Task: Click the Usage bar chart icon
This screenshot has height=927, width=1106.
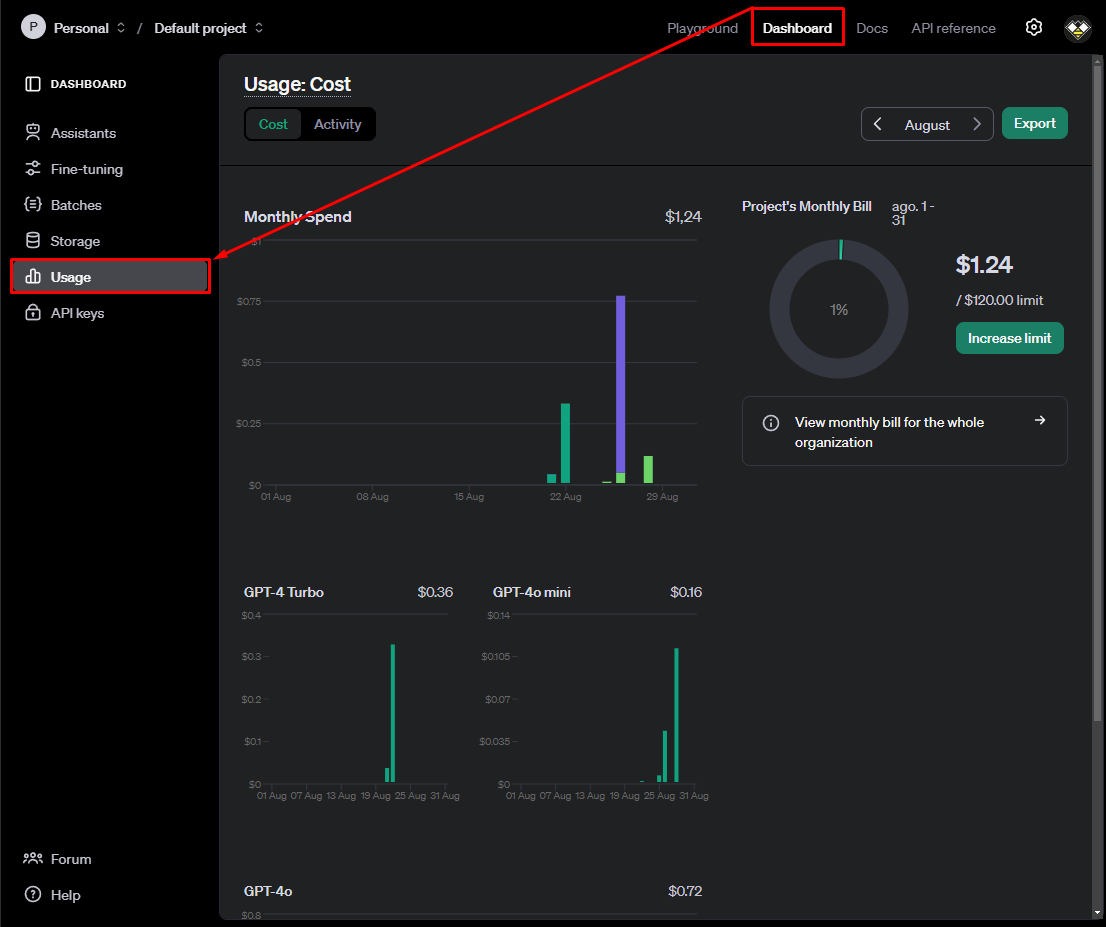Action: point(32,277)
